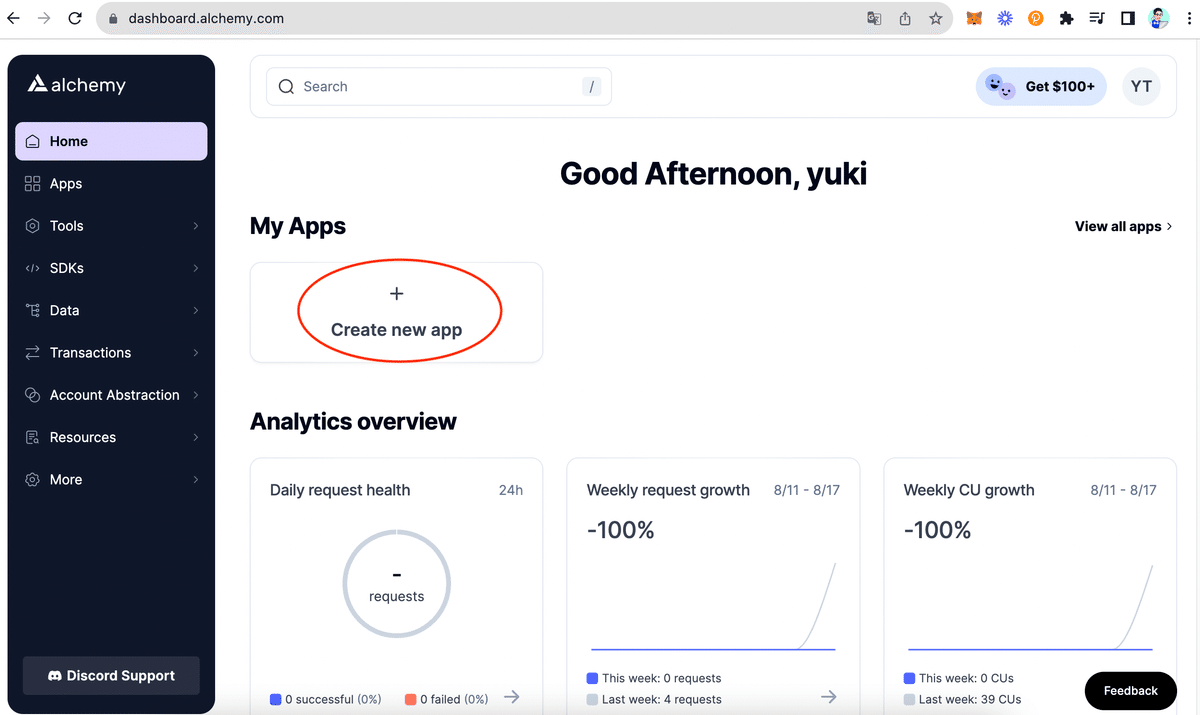Click the 0 successful (0%) legend
This screenshot has height=715, width=1200.
[x=326, y=699]
